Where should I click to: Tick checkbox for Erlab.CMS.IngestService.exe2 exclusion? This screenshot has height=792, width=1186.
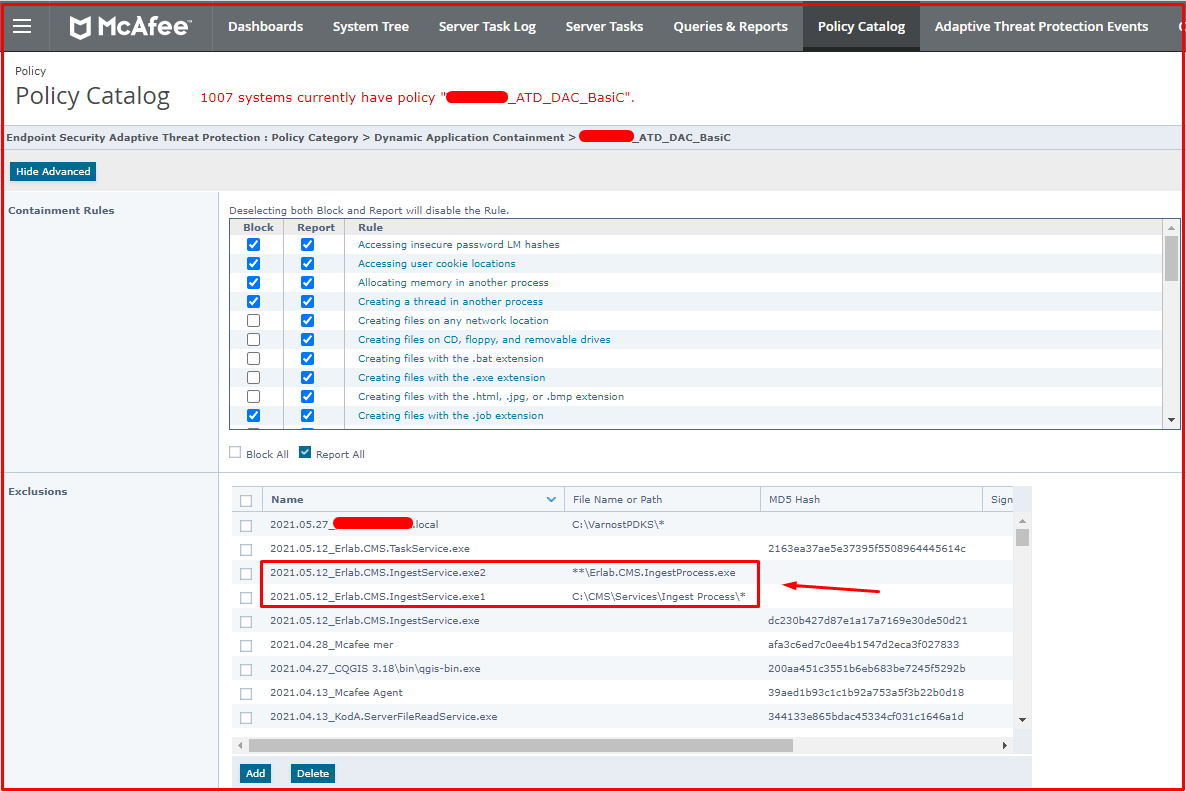click(246, 573)
